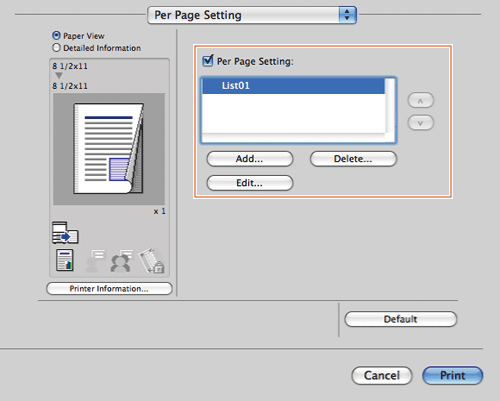Viewport: 500px width, 401px height.
Task: Select the Paper View radio button
Action: 56,35
